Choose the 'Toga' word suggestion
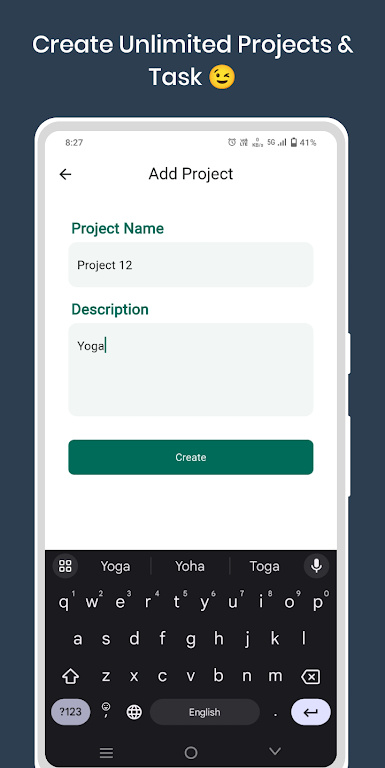Image resolution: width=385 pixels, height=768 pixels. [x=265, y=566]
